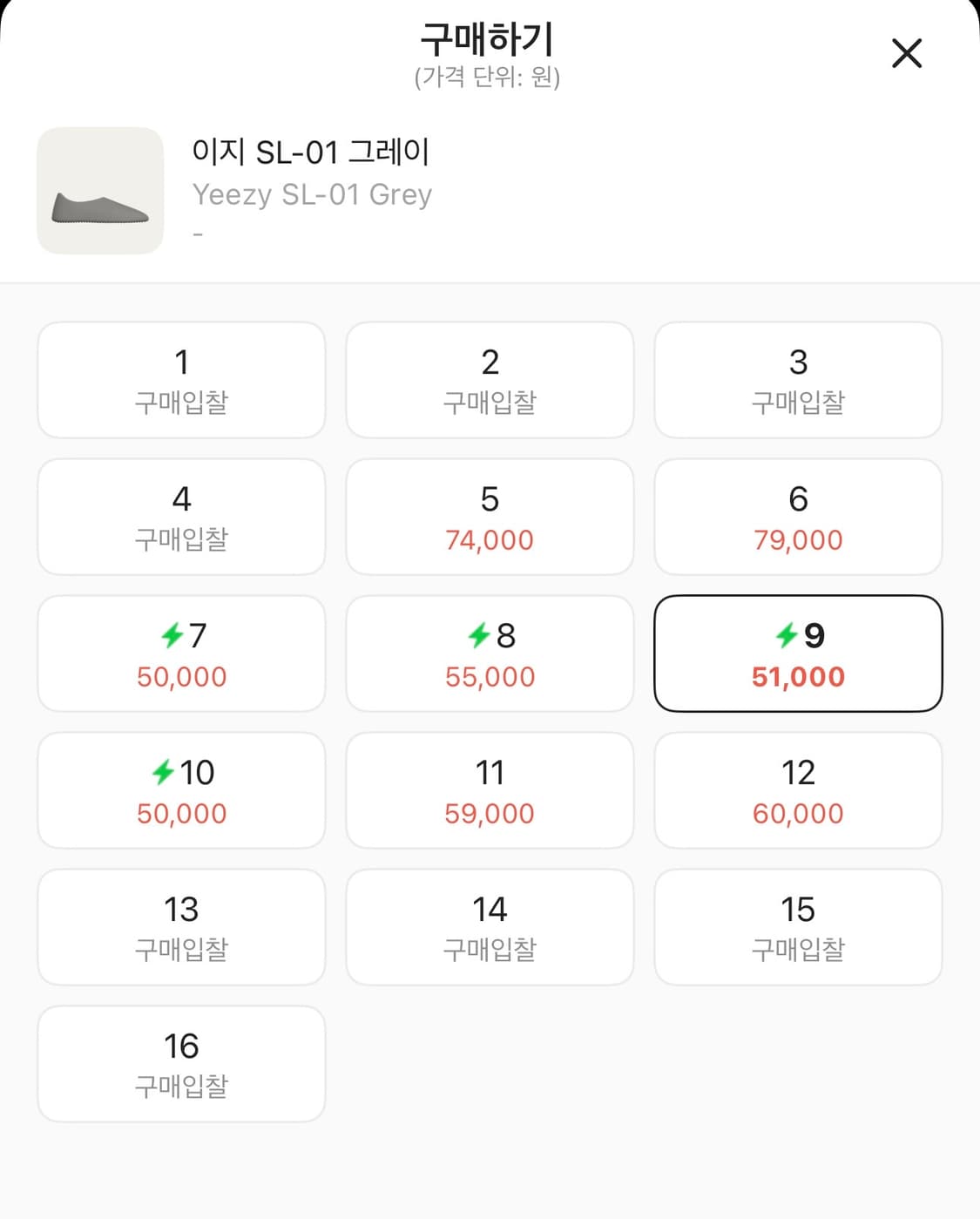Select size 1 purchase bid option
Screen dimensions: 980x1219
(x=181, y=380)
